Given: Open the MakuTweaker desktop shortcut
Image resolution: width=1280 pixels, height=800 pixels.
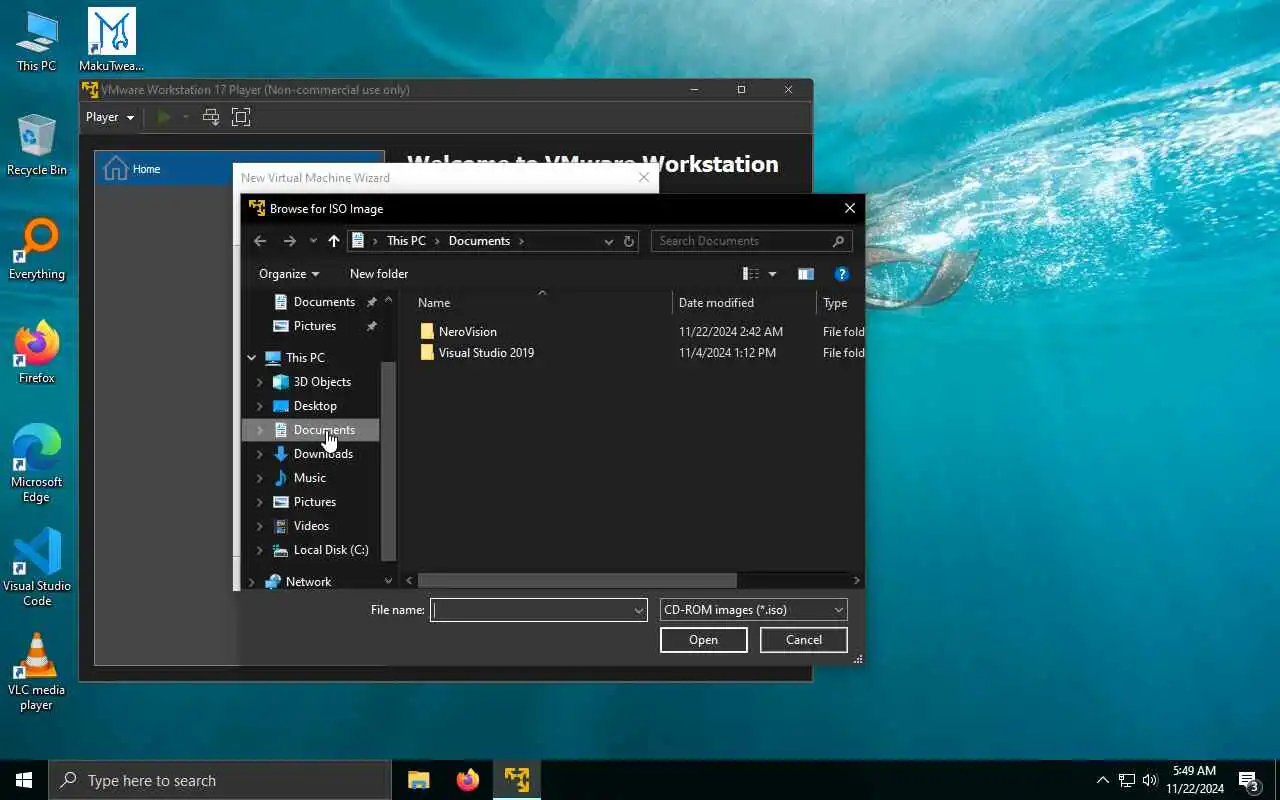Looking at the screenshot, I should coord(111,41).
